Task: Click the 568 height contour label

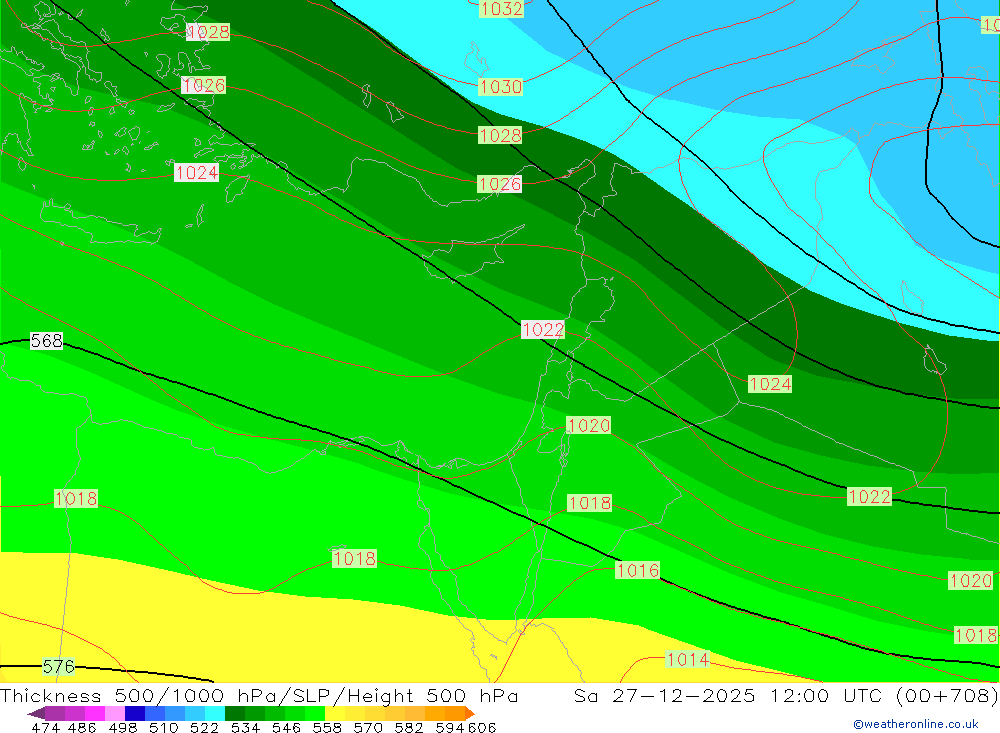Action: 47,341
